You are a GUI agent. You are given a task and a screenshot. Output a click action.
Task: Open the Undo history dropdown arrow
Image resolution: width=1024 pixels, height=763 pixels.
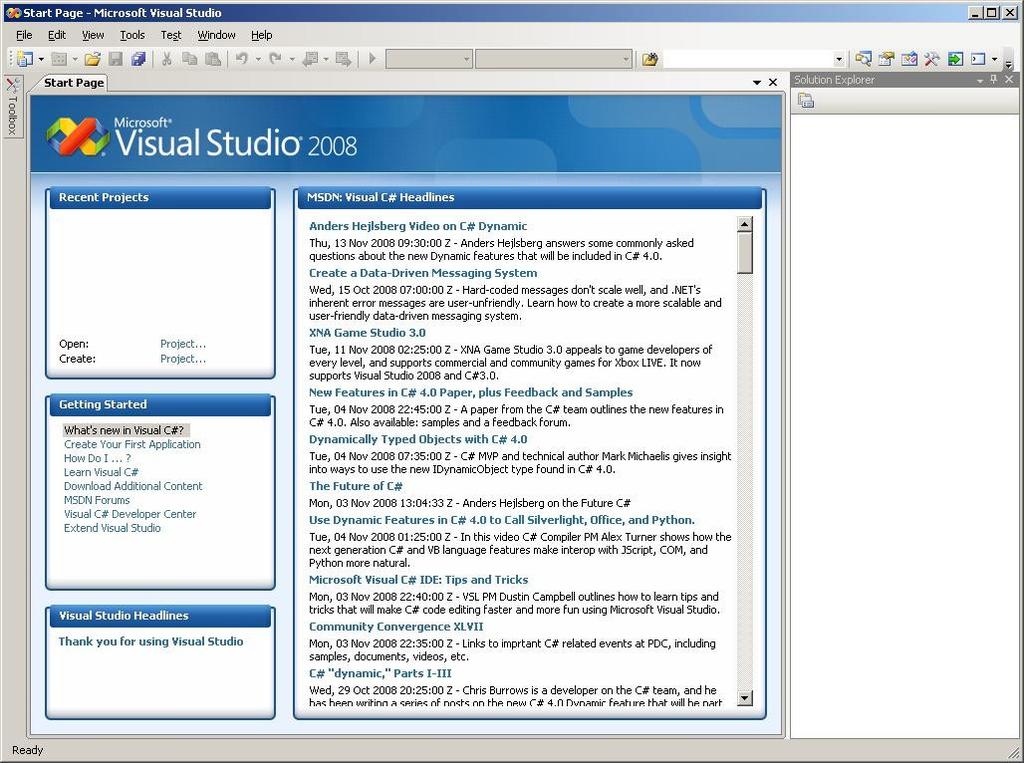pyautogui.click(x=258, y=59)
